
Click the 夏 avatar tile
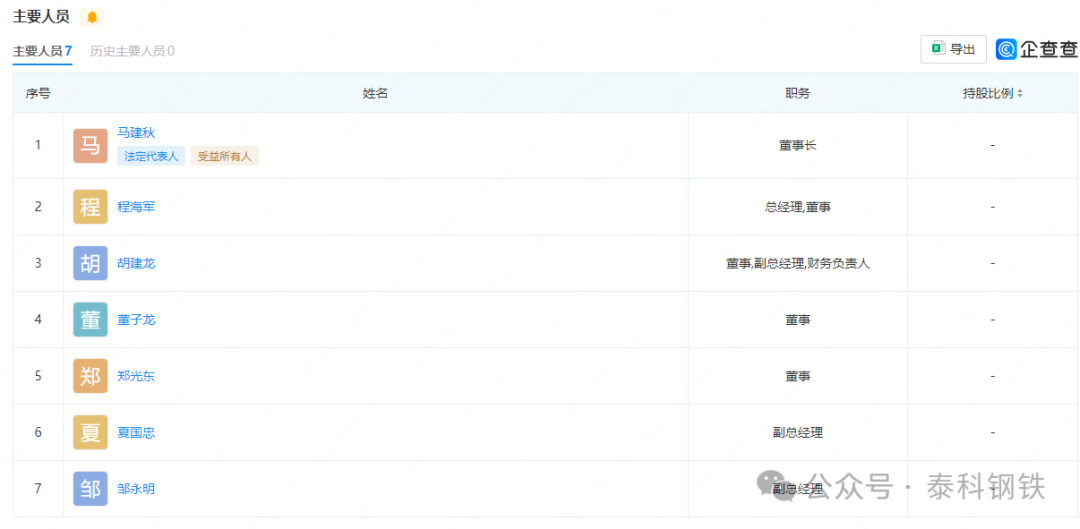90,433
